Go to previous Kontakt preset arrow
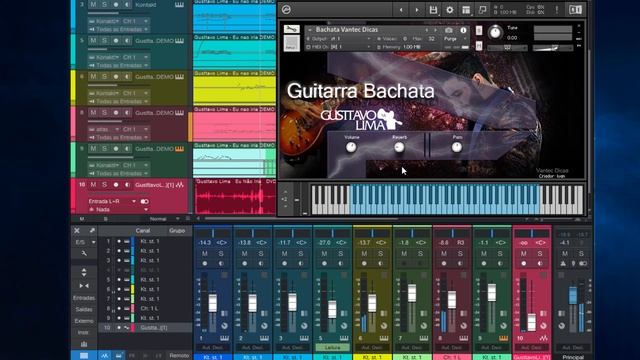Screen dimensions: 640x360 [x=401, y=10]
